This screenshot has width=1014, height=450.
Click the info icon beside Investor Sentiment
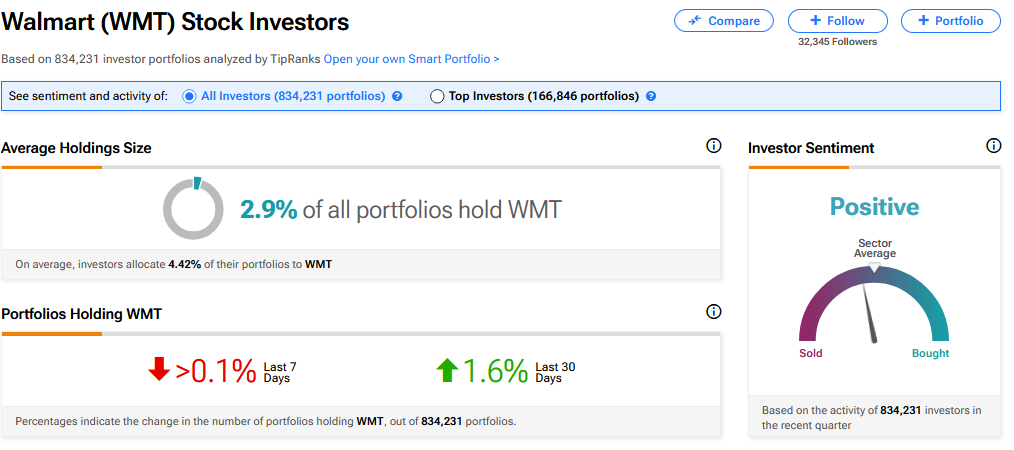pyautogui.click(x=993, y=146)
